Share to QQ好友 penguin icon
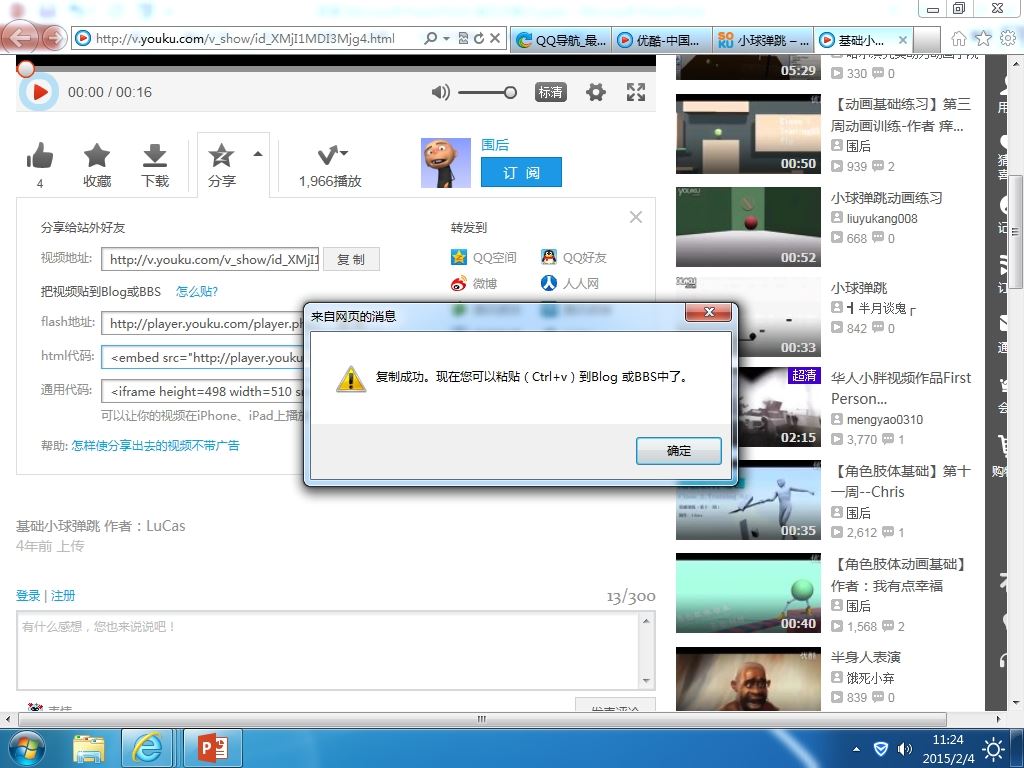 click(549, 257)
